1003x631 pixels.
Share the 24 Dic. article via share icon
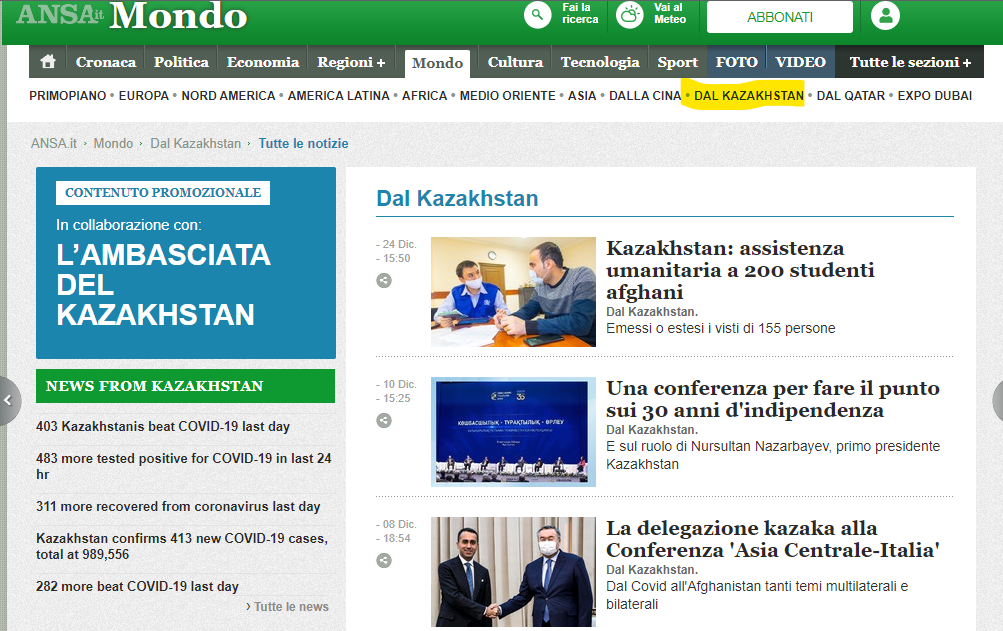tap(384, 280)
